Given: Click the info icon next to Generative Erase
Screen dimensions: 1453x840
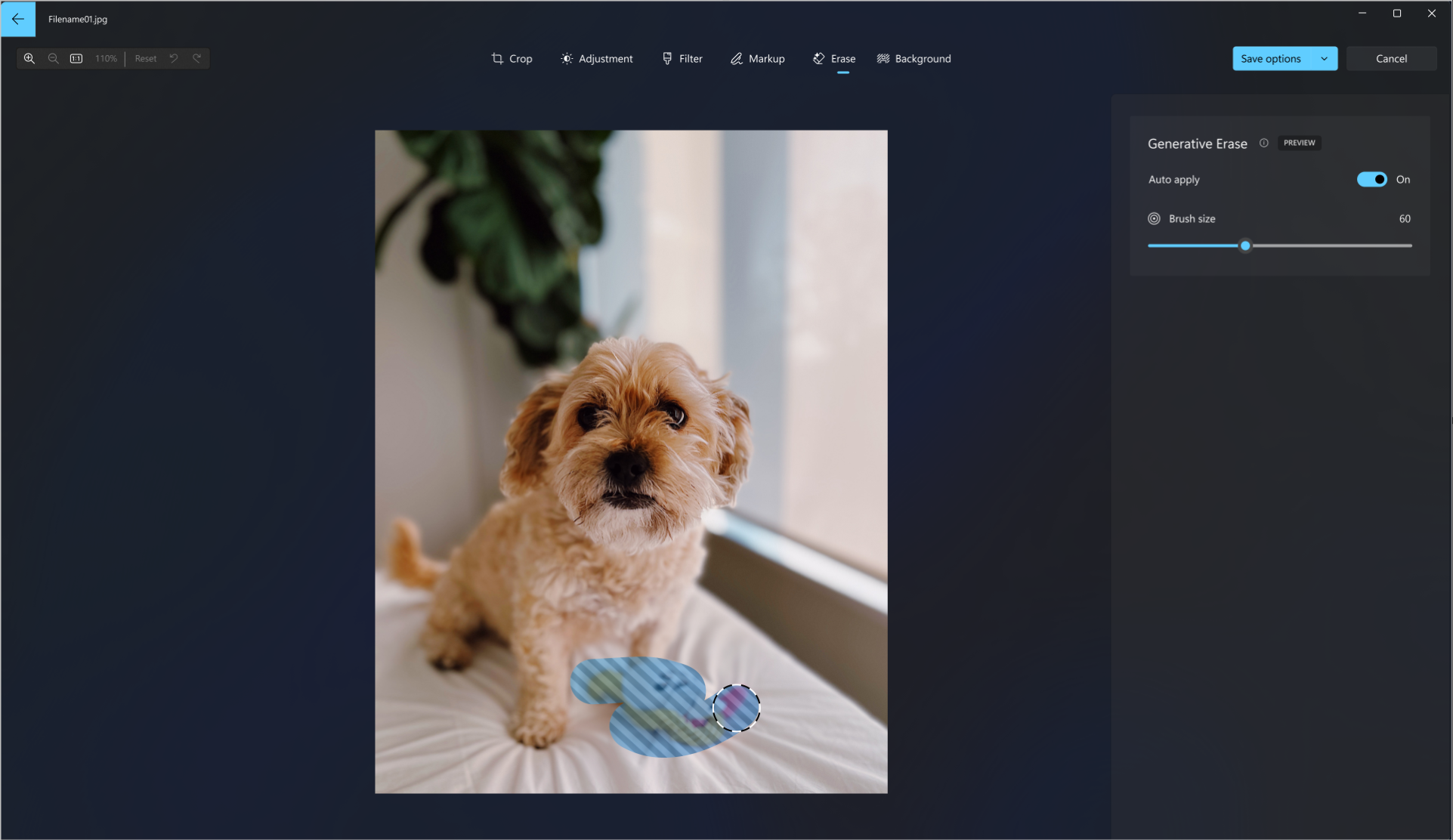Looking at the screenshot, I should pyautogui.click(x=1264, y=143).
